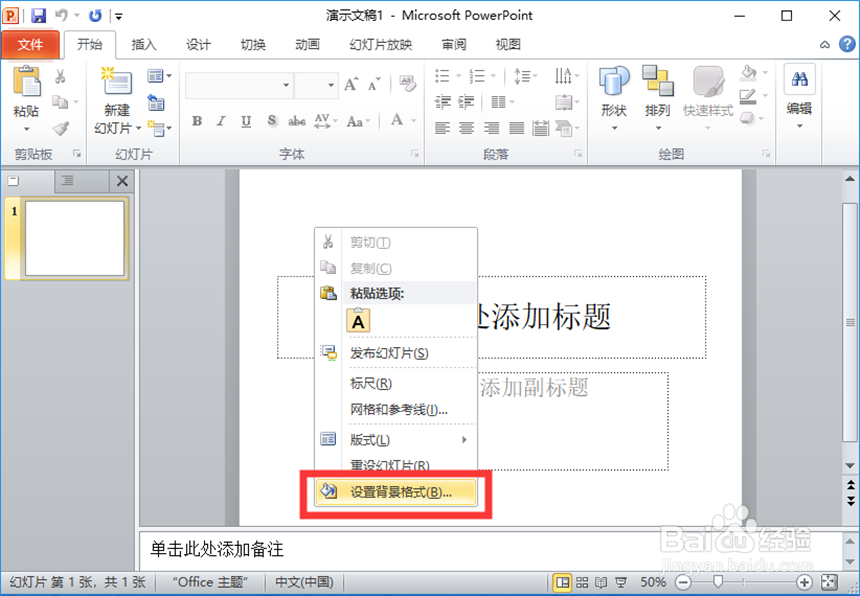Click Keep Text Only paste option

click(x=358, y=321)
